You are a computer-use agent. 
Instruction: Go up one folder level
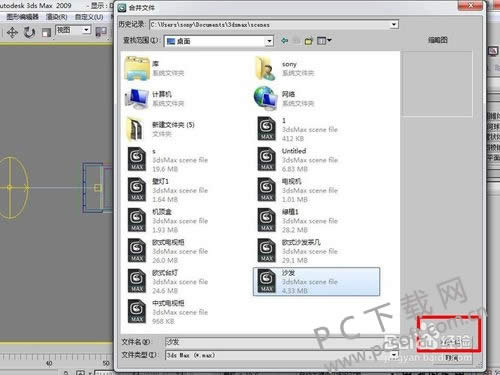tap(296, 41)
